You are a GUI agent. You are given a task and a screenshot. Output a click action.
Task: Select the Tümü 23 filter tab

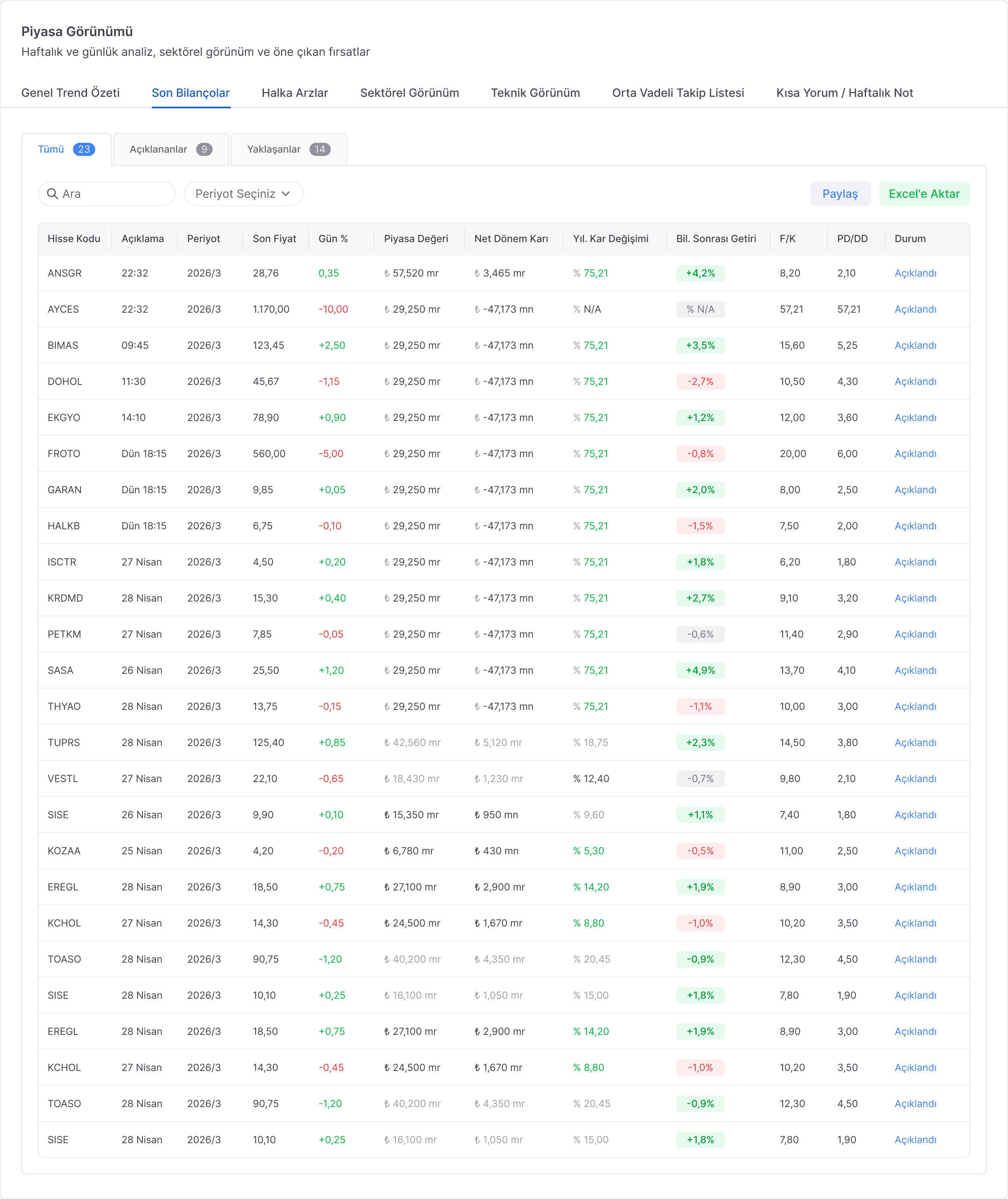point(66,149)
